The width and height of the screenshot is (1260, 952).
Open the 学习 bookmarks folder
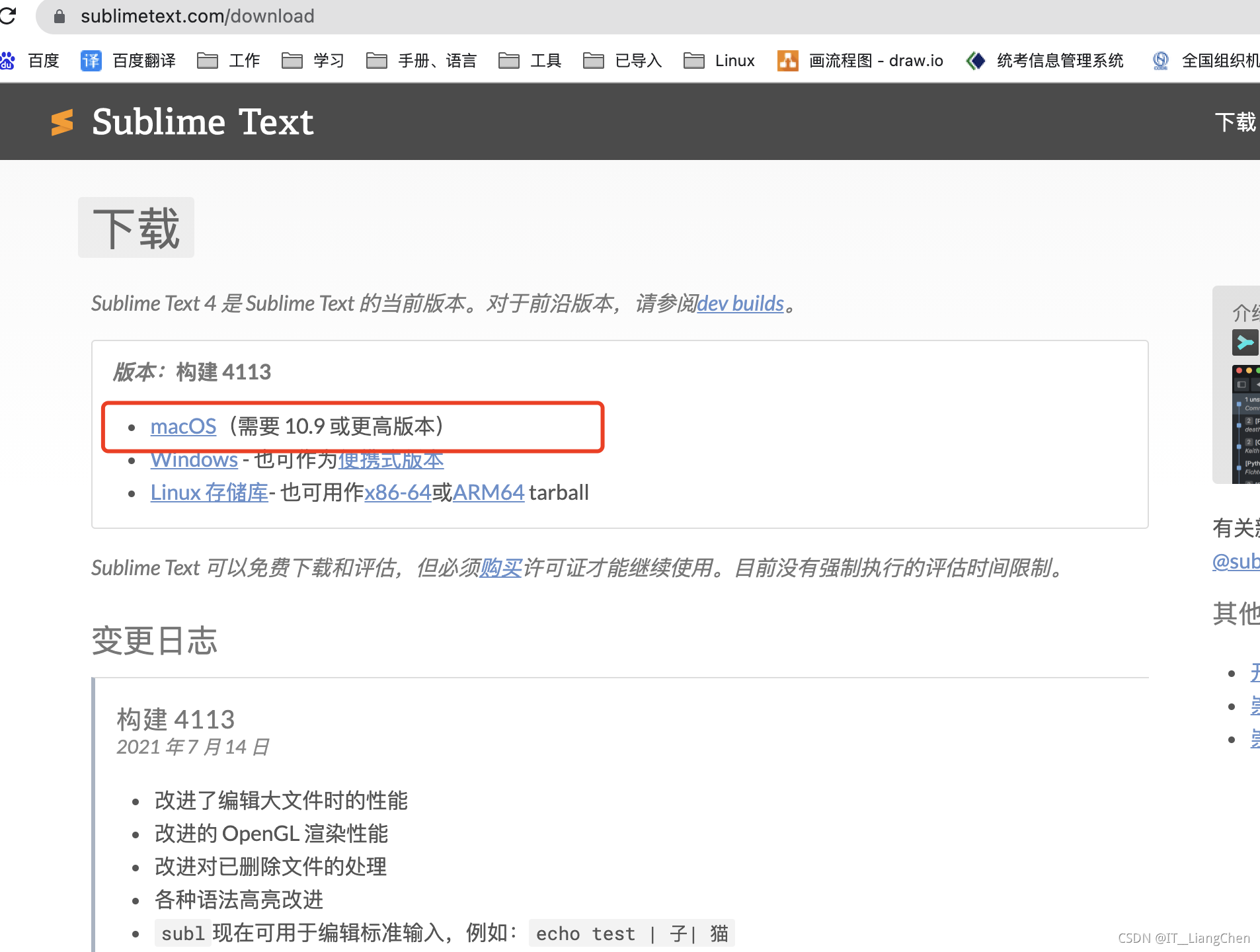(x=313, y=61)
